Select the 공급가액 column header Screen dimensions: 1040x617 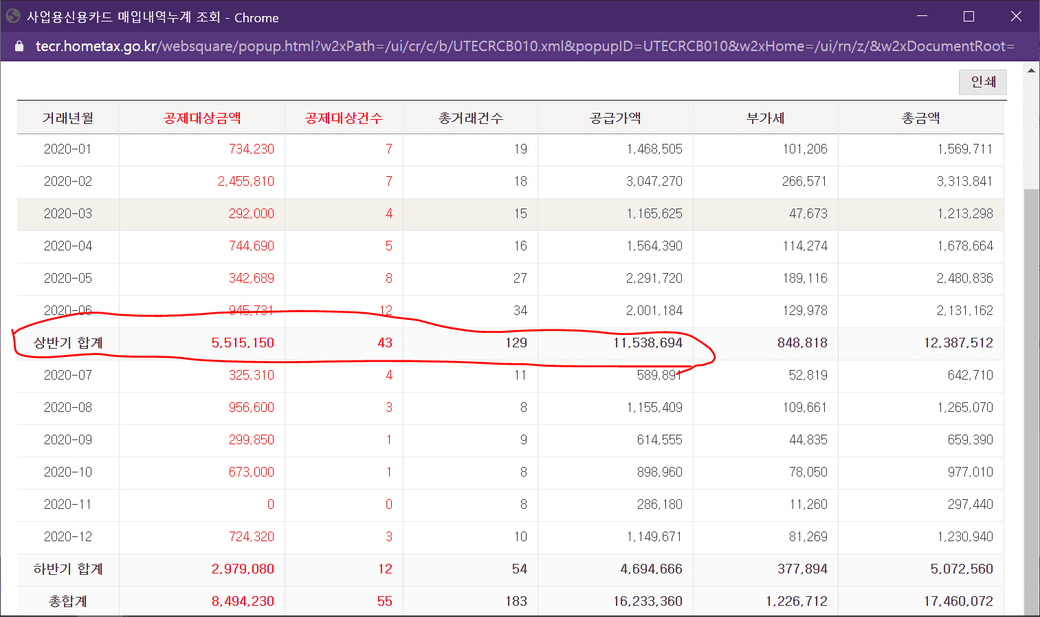615,118
